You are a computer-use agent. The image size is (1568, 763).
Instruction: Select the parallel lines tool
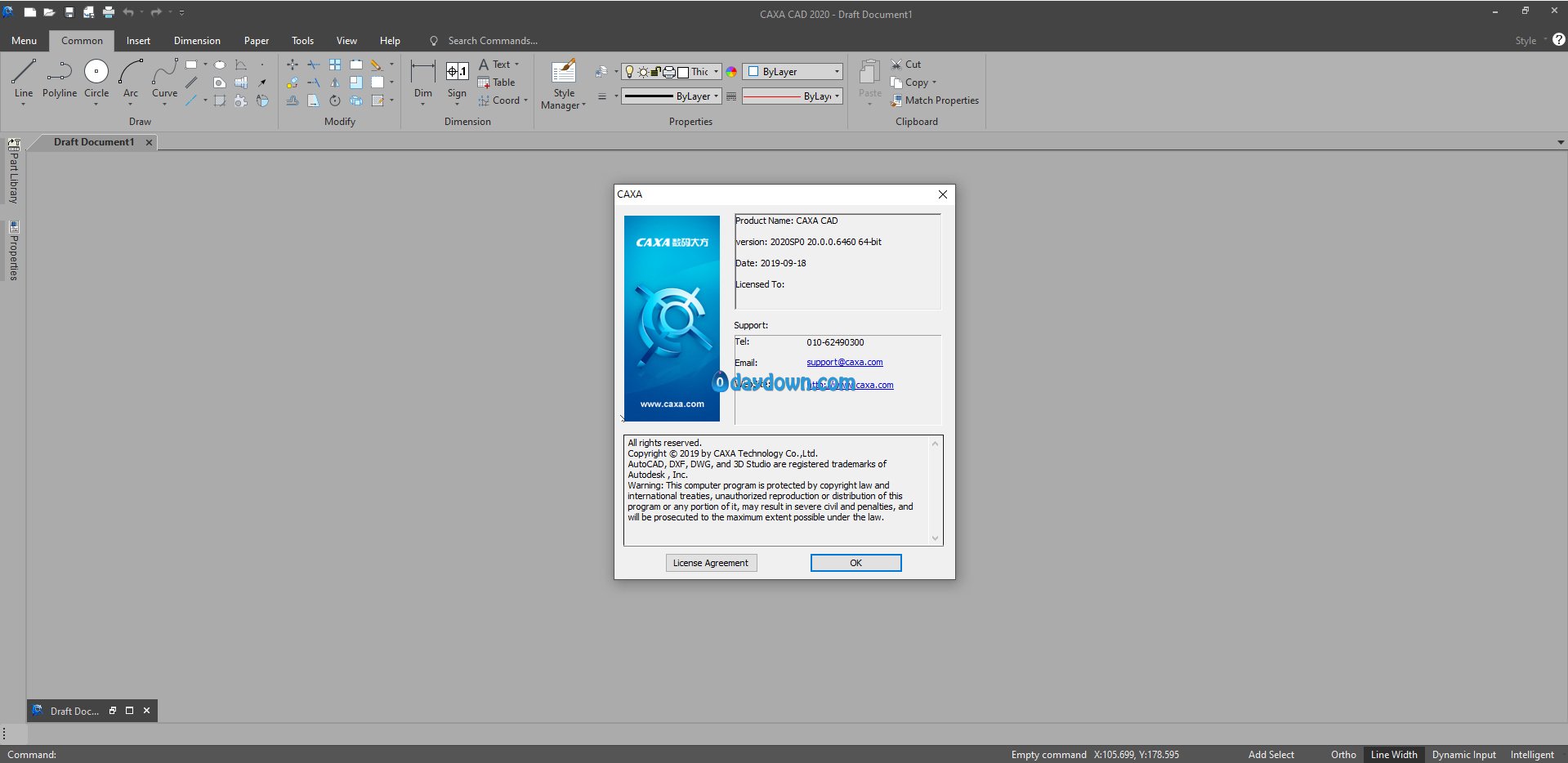click(191, 83)
